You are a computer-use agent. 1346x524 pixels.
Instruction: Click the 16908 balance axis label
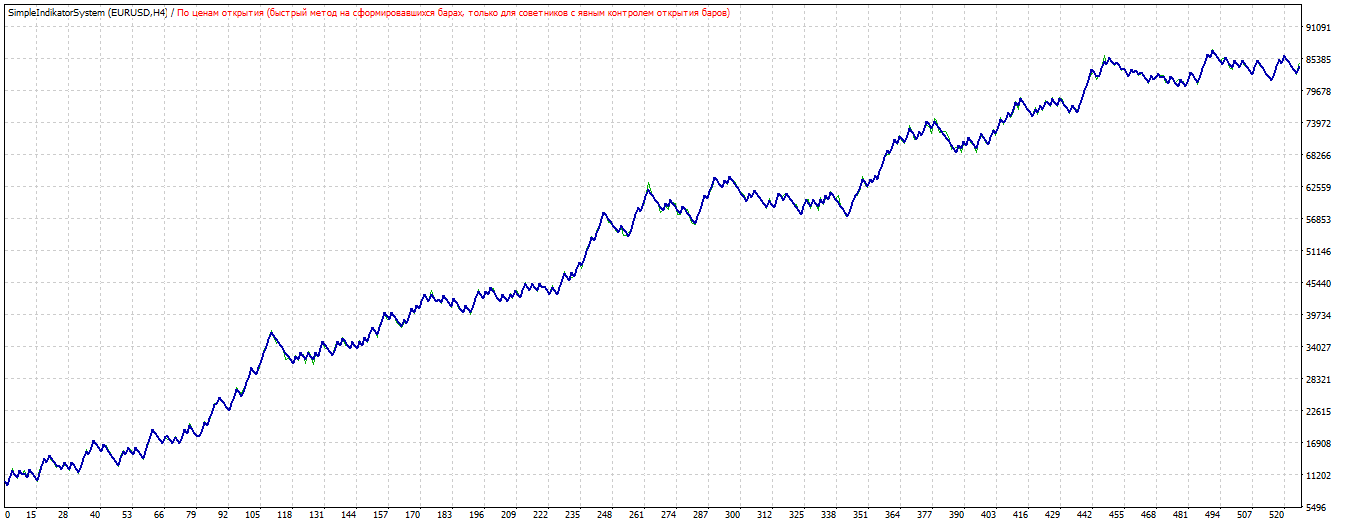(x=1320, y=444)
